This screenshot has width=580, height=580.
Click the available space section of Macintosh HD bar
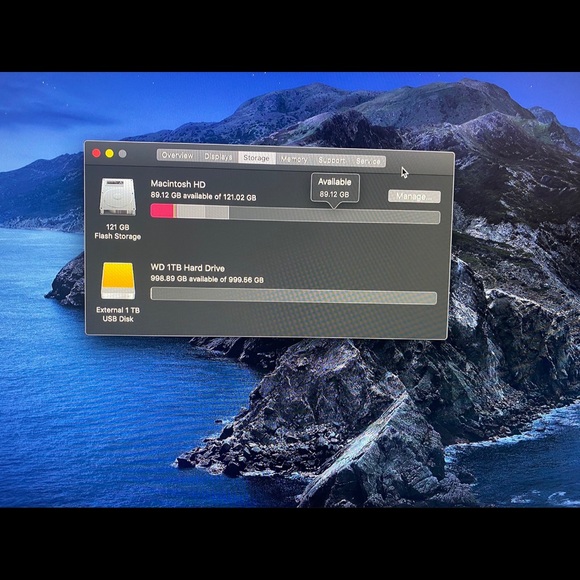pos(334,215)
